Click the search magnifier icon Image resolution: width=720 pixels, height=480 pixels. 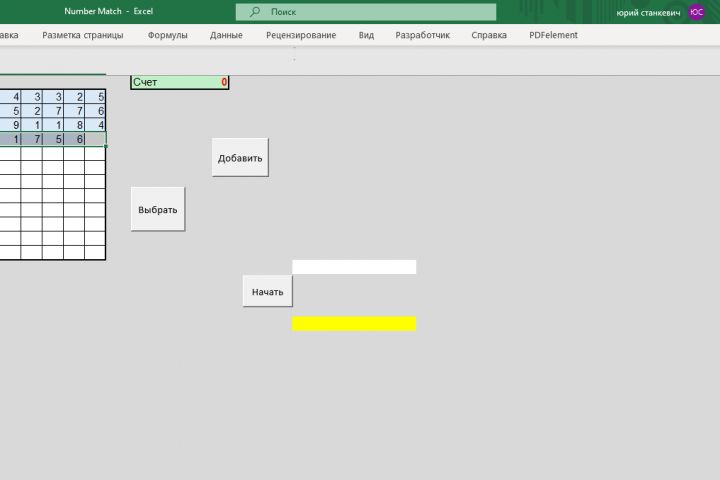coord(255,12)
